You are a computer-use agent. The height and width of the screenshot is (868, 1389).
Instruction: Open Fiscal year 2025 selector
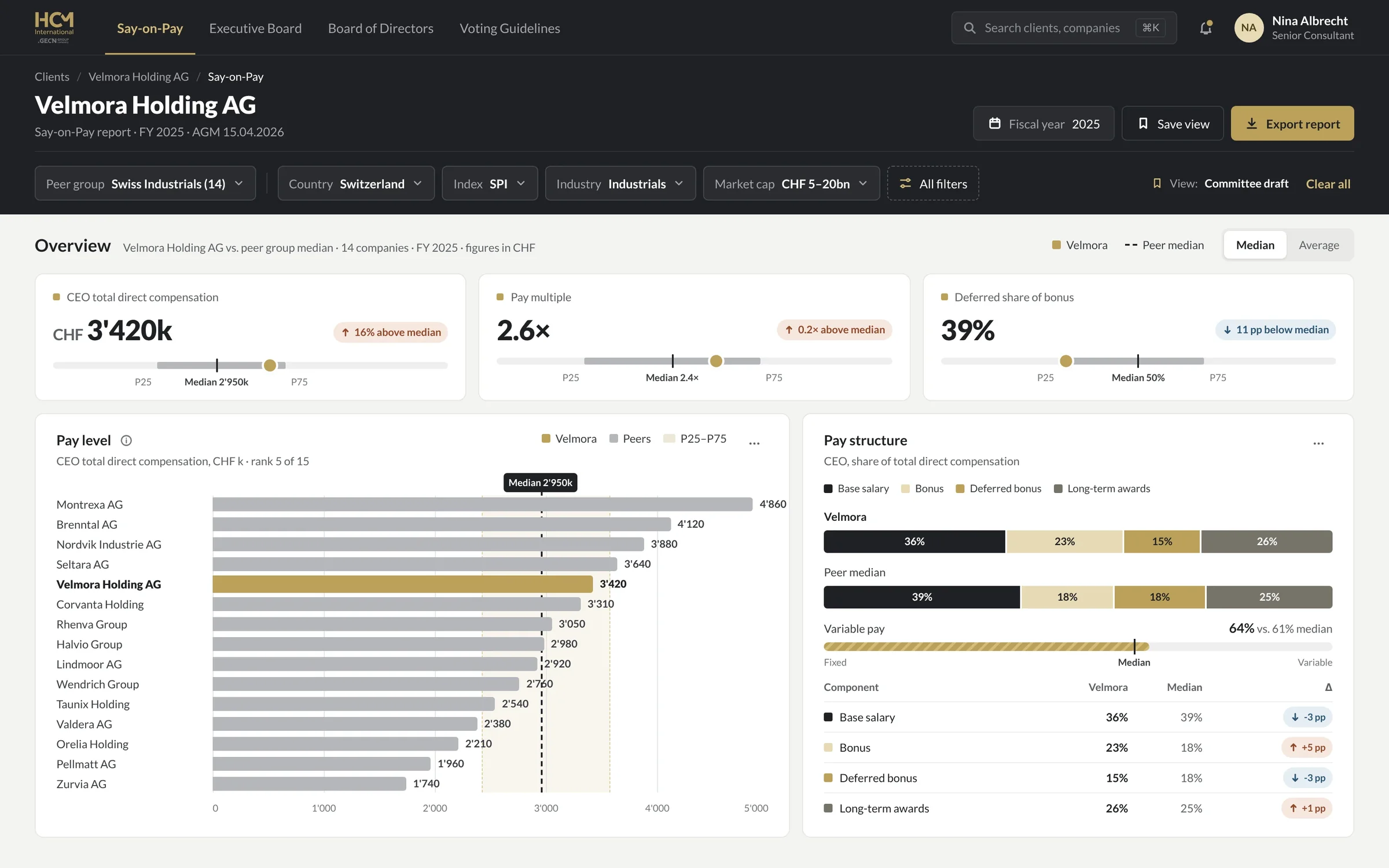(x=1043, y=124)
